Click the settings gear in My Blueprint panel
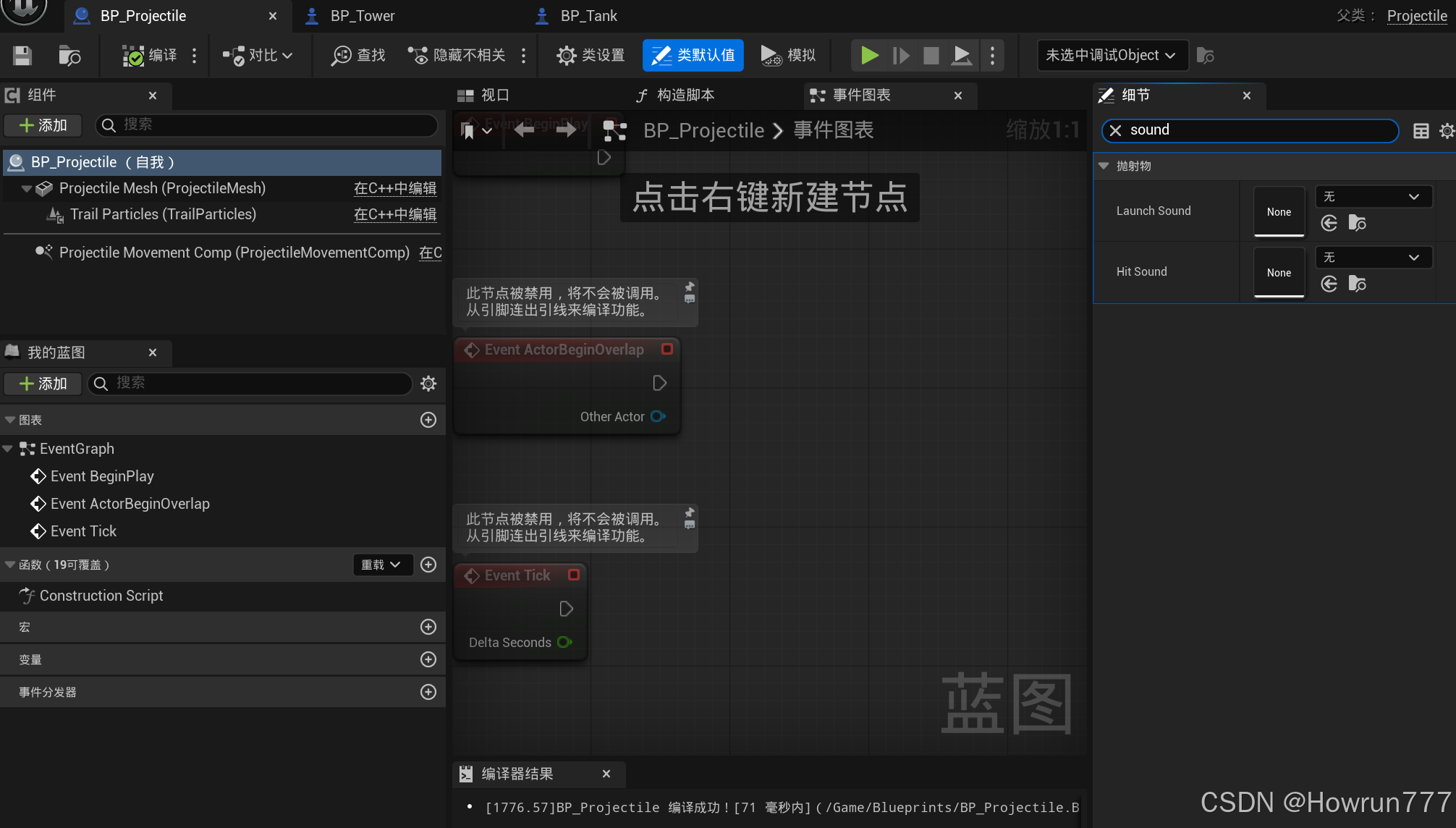 pos(428,384)
